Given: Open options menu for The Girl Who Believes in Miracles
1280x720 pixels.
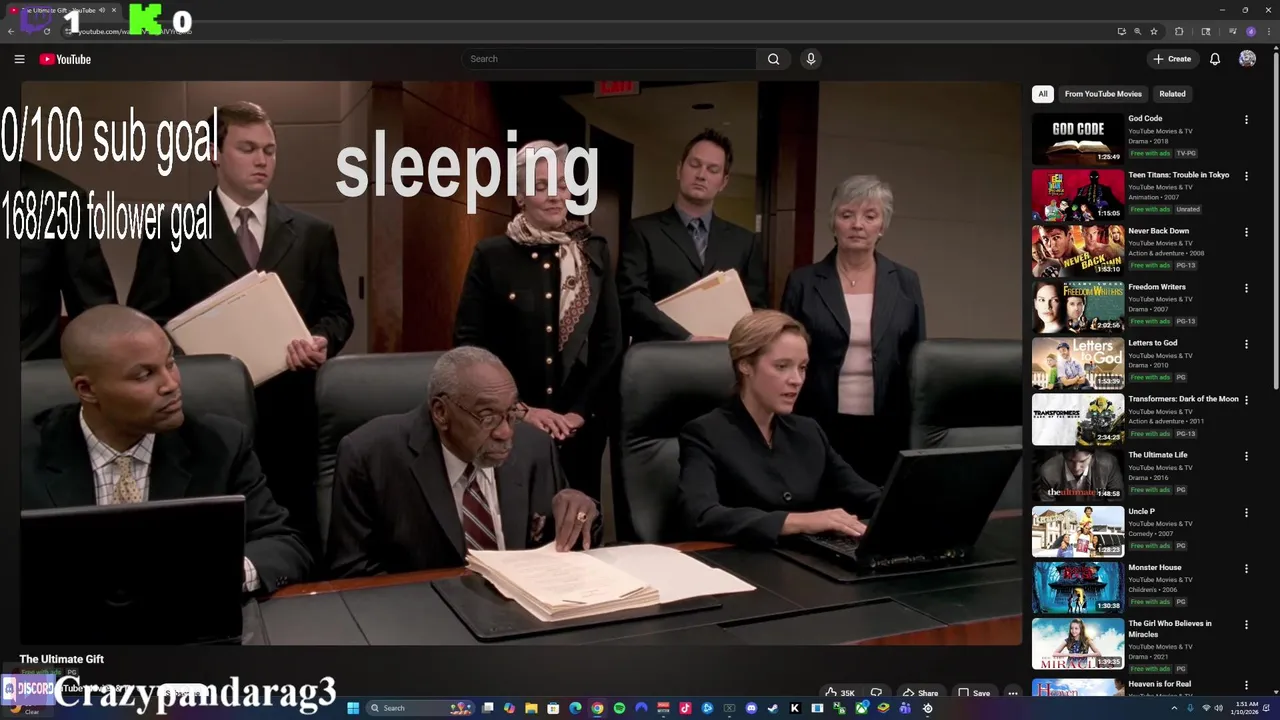Looking at the screenshot, I should coord(1246,624).
